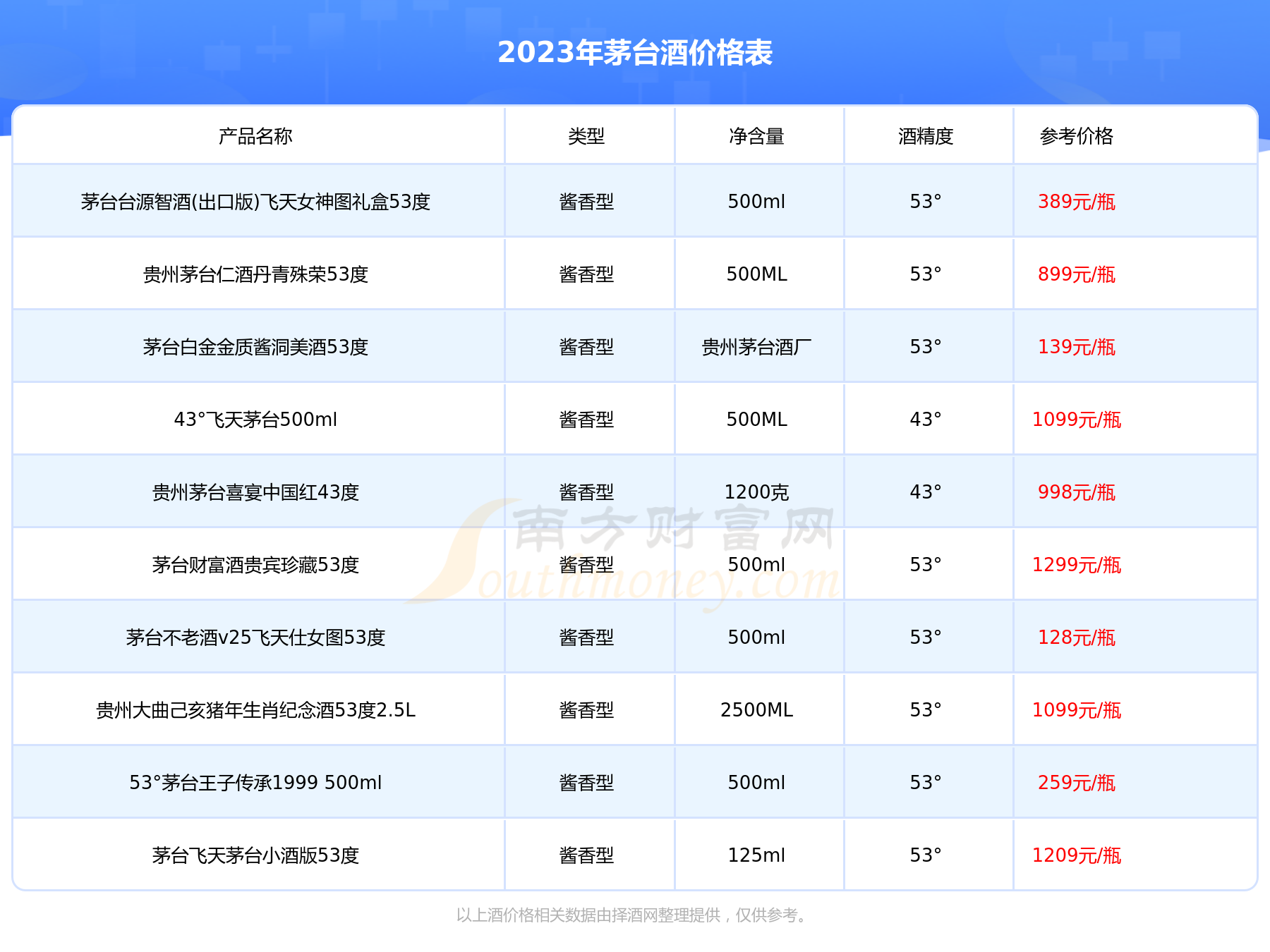
Task: Click 500ml in the 茅台台源智酒 row
Action: click(x=756, y=202)
